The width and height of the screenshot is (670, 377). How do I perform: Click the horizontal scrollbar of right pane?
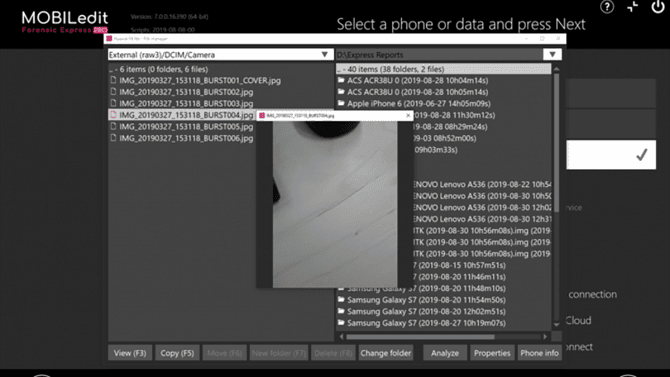tap(420, 337)
